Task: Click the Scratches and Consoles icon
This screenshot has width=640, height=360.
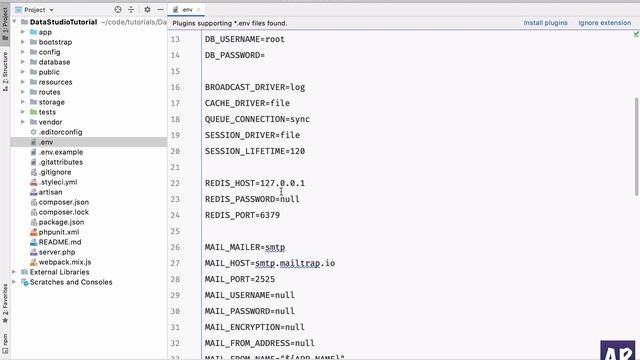Action: pyautogui.click(x=24, y=282)
